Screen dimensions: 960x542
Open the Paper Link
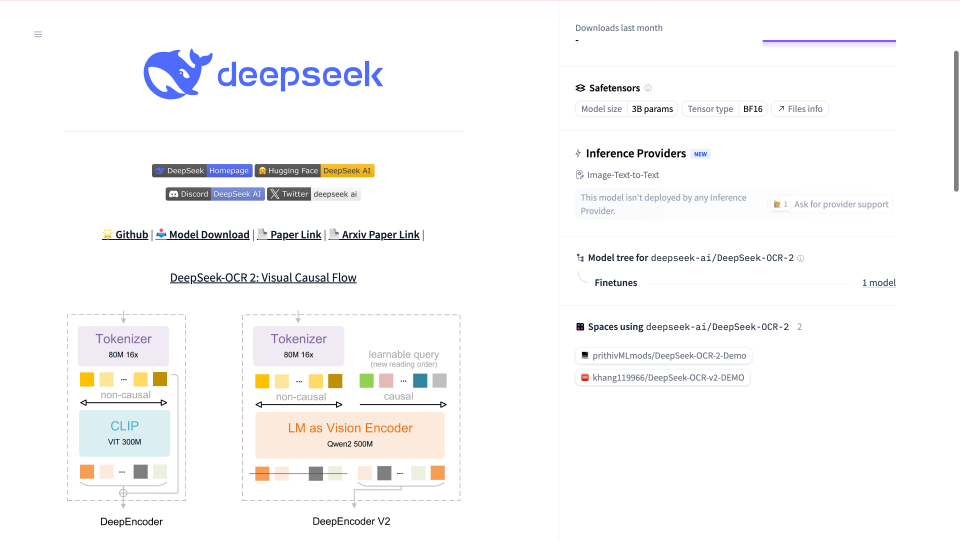(289, 235)
